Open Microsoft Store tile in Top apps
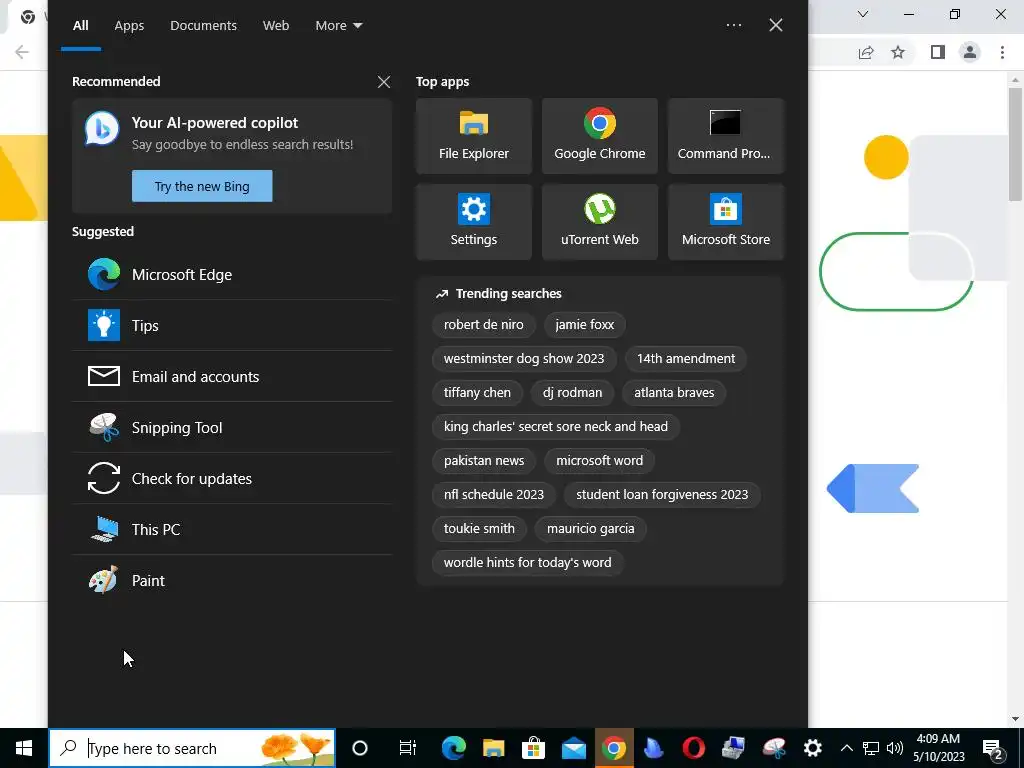Image resolution: width=1024 pixels, height=768 pixels. (726, 222)
